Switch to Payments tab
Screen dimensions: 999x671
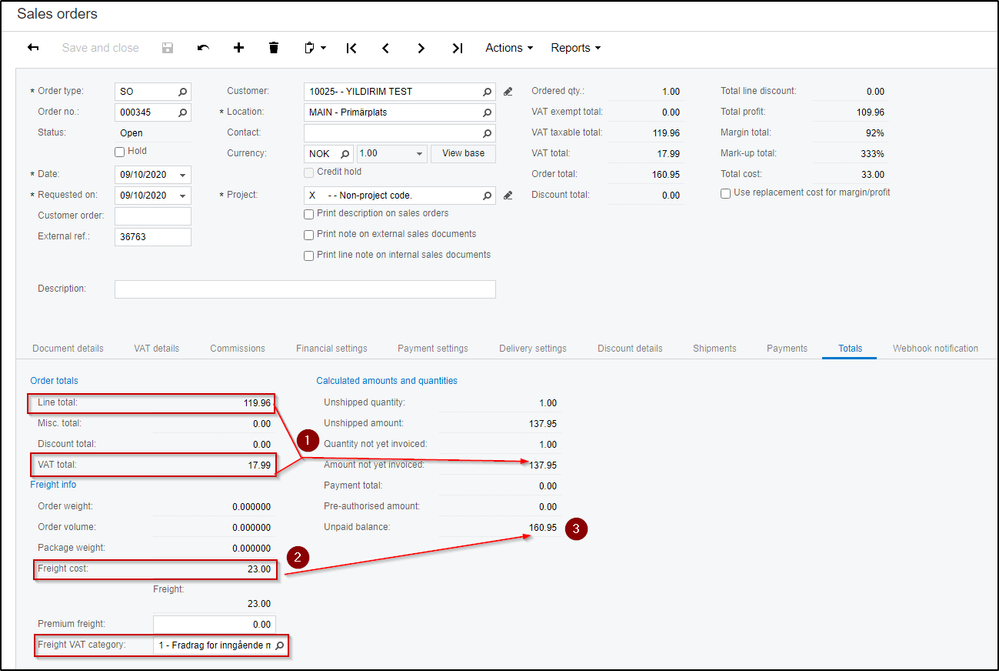tap(787, 349)
